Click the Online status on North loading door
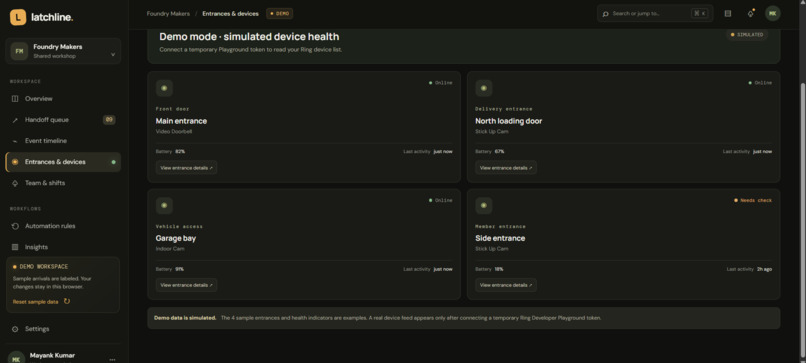 point(760,83)
